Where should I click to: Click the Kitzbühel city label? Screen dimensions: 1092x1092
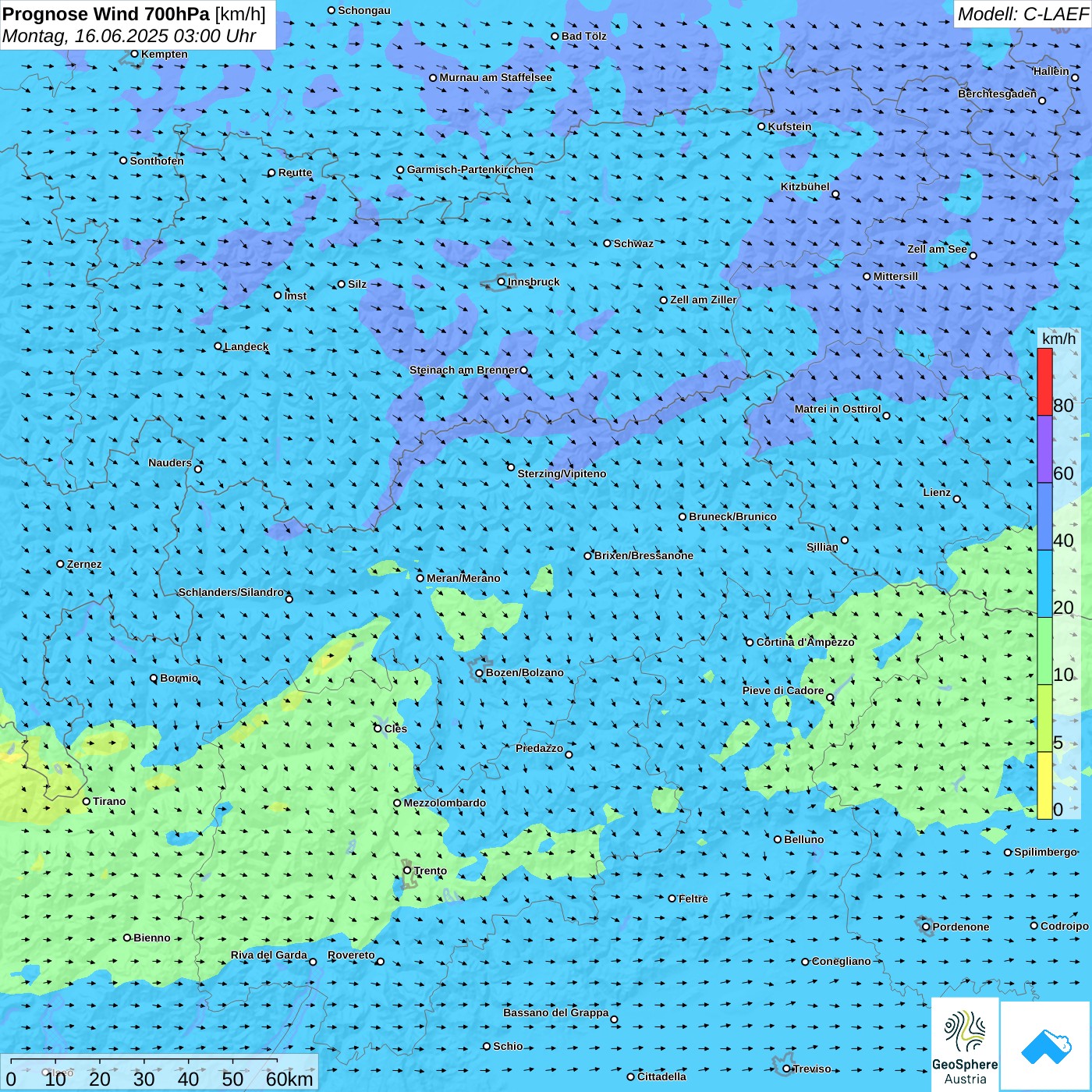click(805, 186)
